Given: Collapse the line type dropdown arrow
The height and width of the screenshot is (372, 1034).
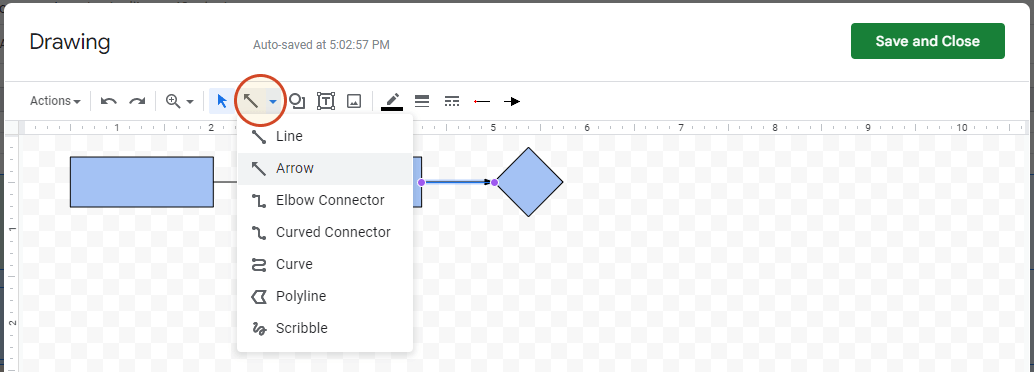Looking at the screenshot, I should (272, 102).
